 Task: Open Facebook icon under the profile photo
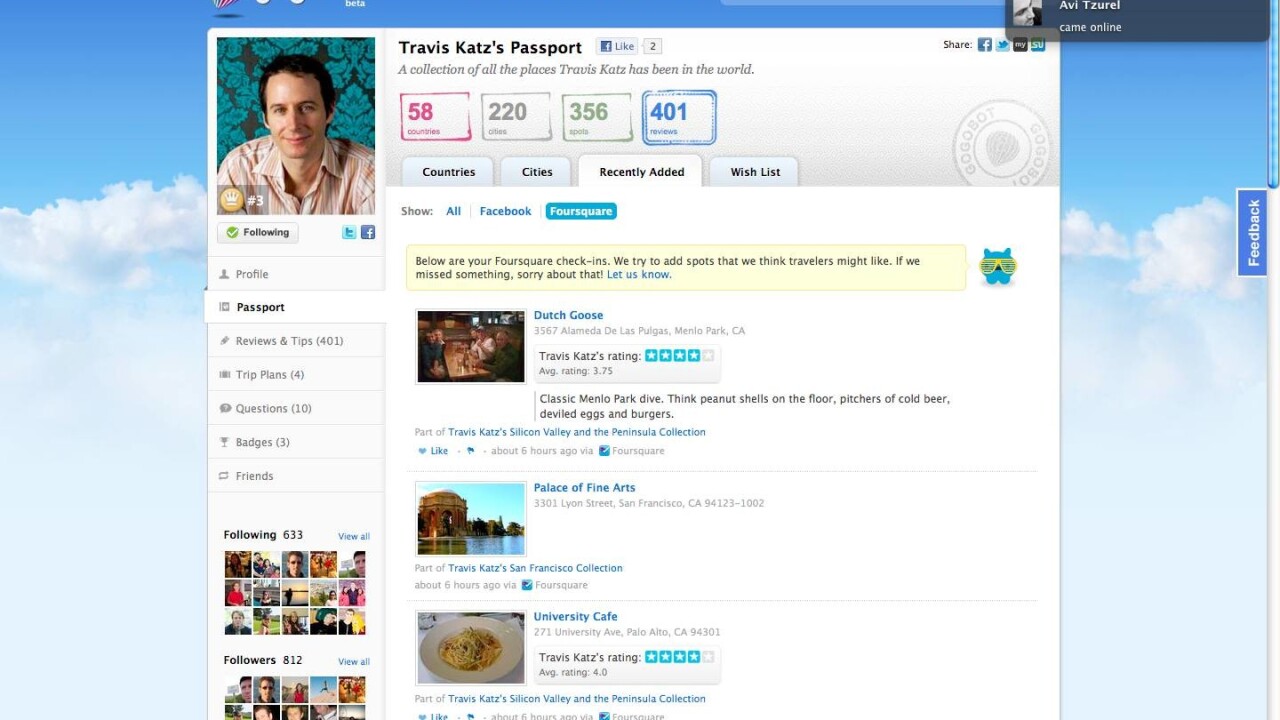click(368, 232)
